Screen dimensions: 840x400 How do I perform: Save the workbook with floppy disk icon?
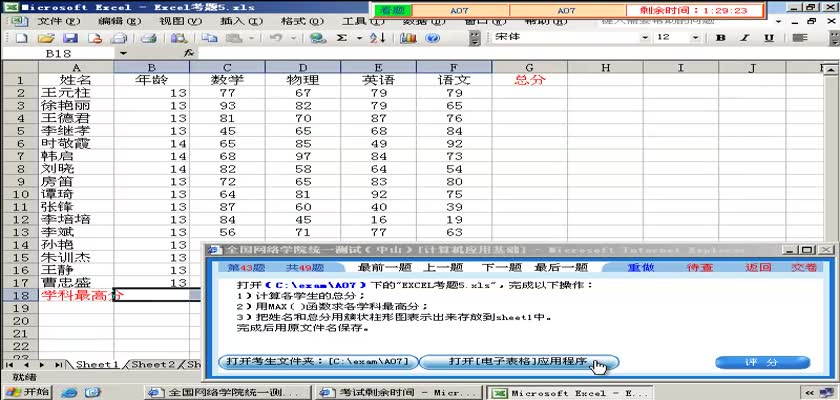(70, 38)
